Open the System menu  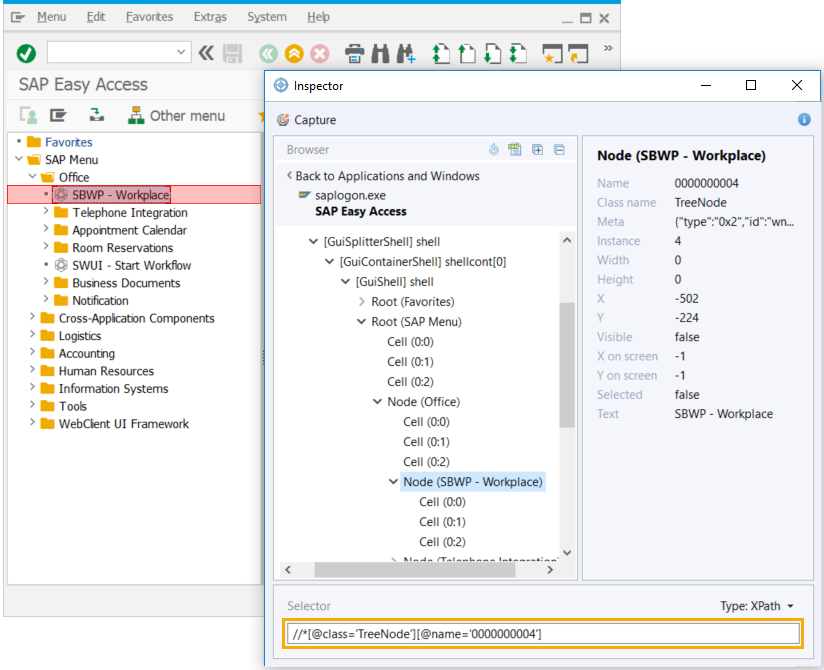(267, 17)
